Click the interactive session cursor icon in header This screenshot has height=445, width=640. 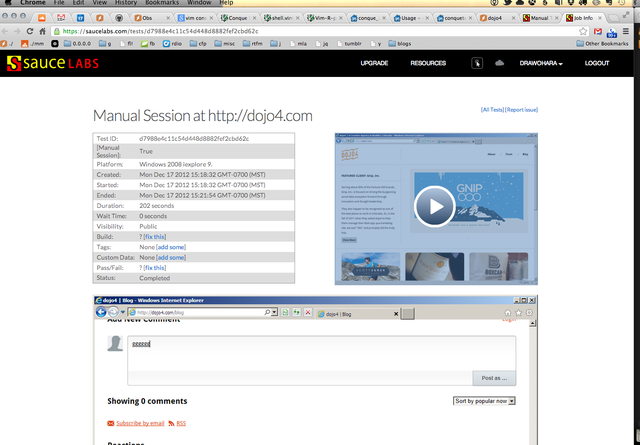coord(477,63)
